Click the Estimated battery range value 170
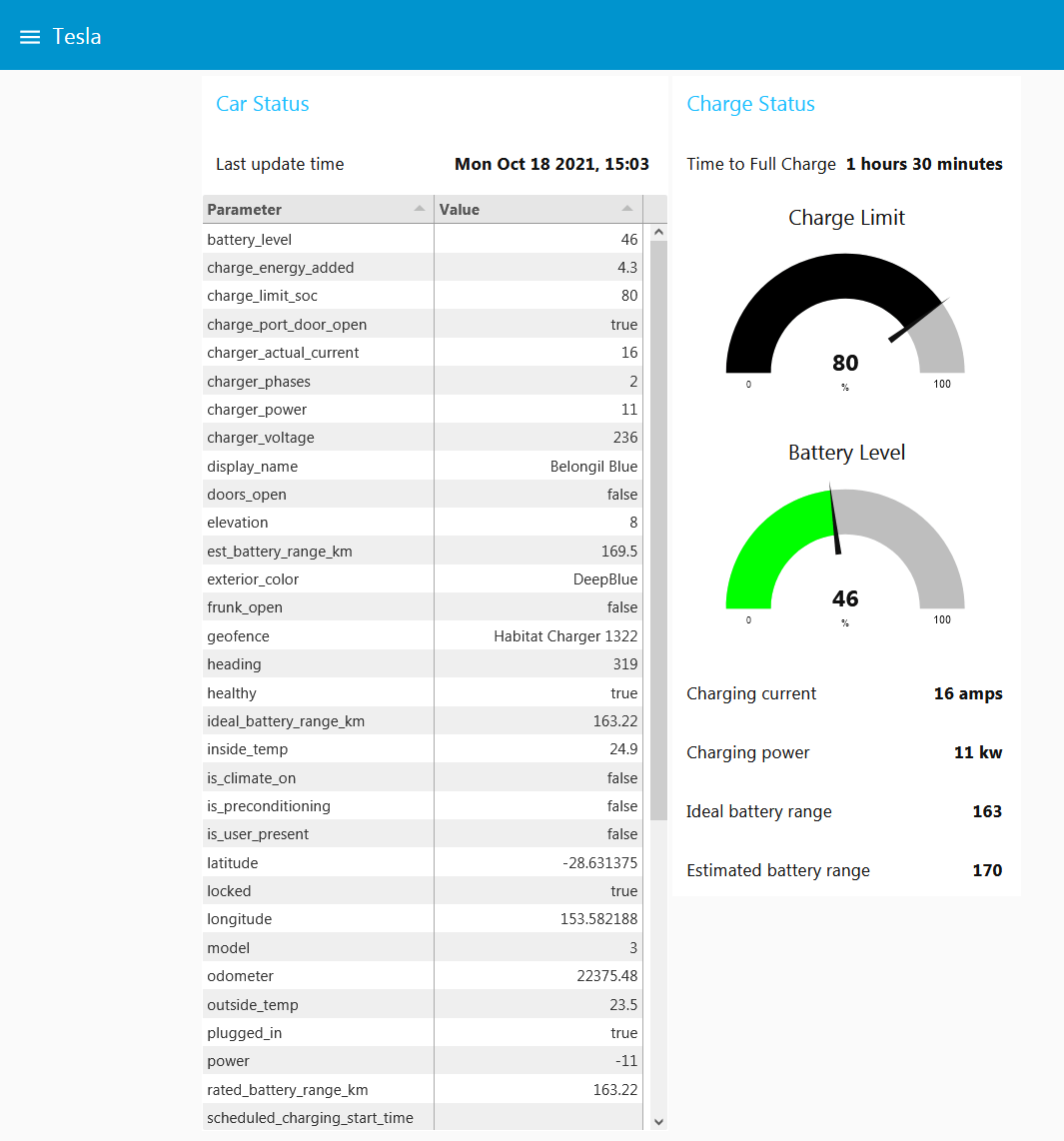1064x1141 pixels. [x=986, y=870]
